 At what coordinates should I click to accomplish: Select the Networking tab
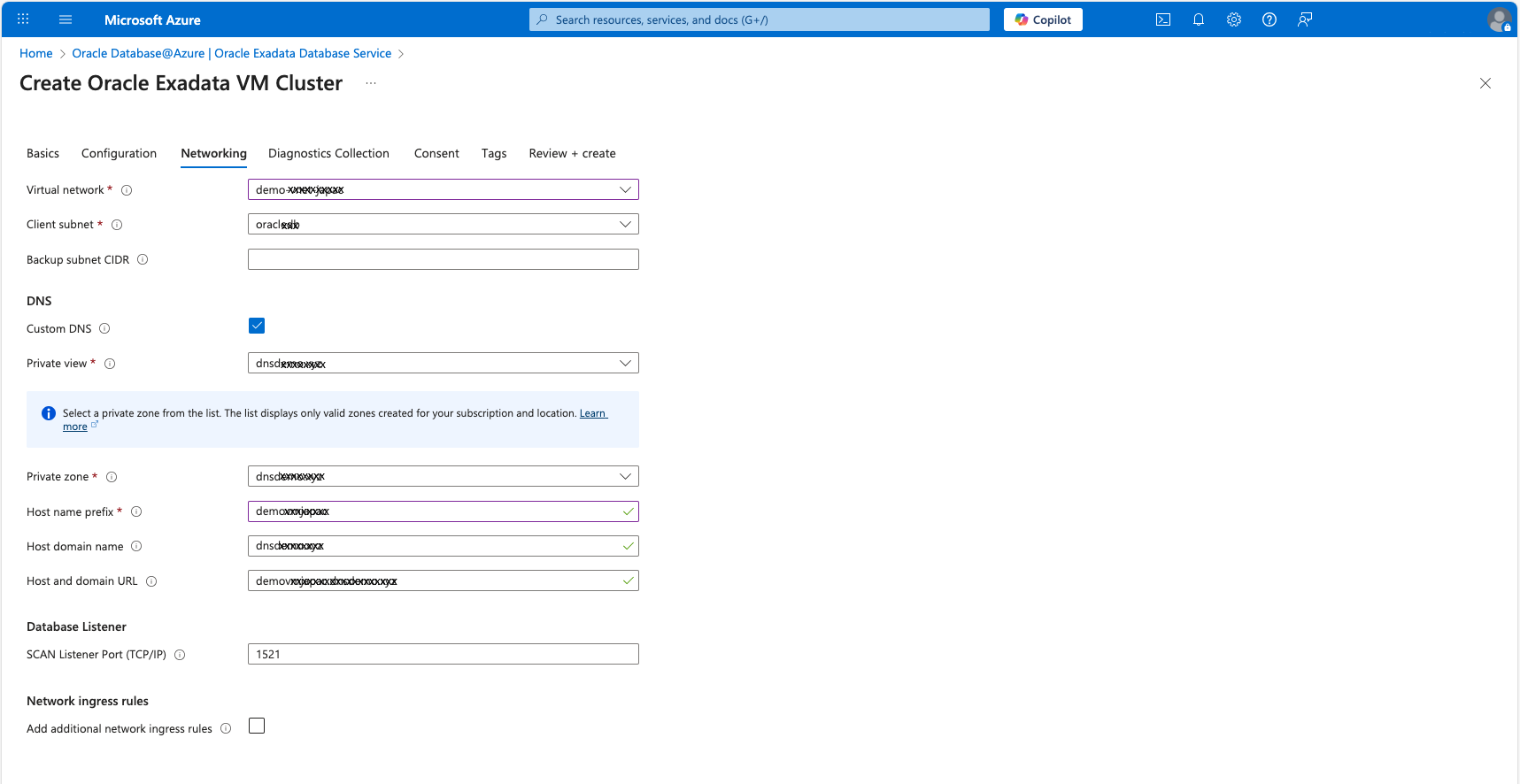coord(213,153)
